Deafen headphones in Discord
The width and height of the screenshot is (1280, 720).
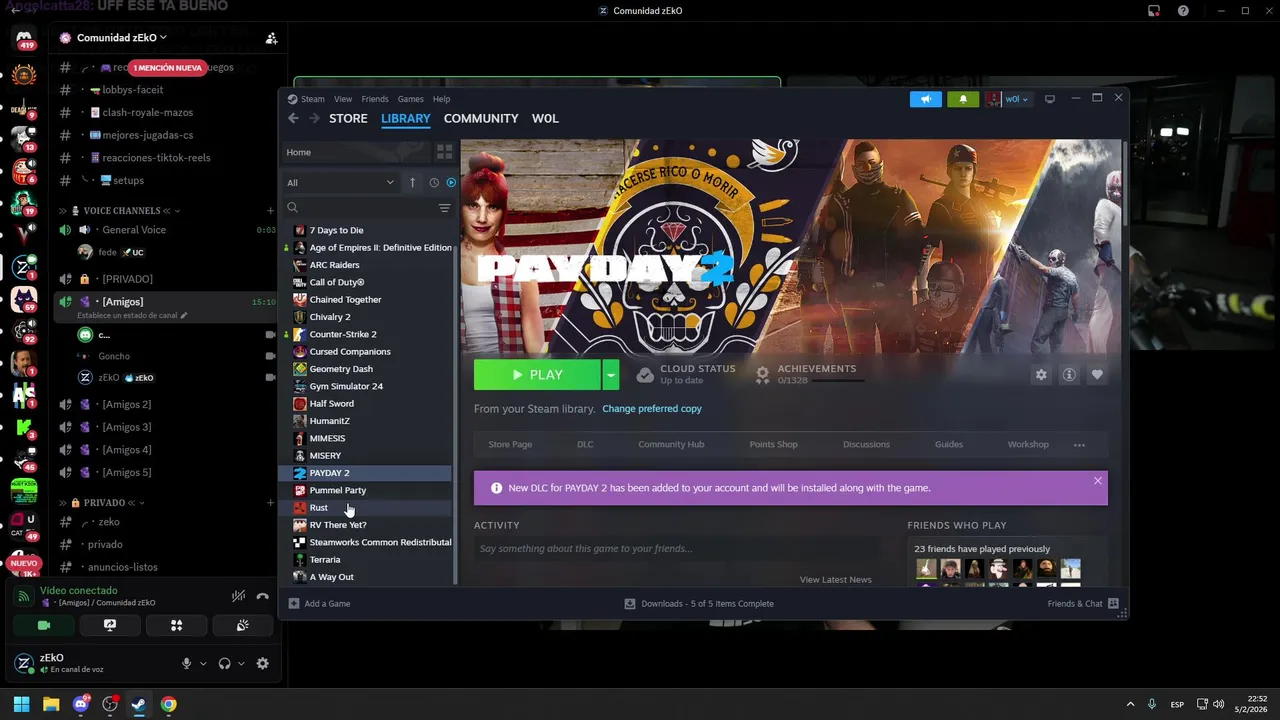[224, 663]
